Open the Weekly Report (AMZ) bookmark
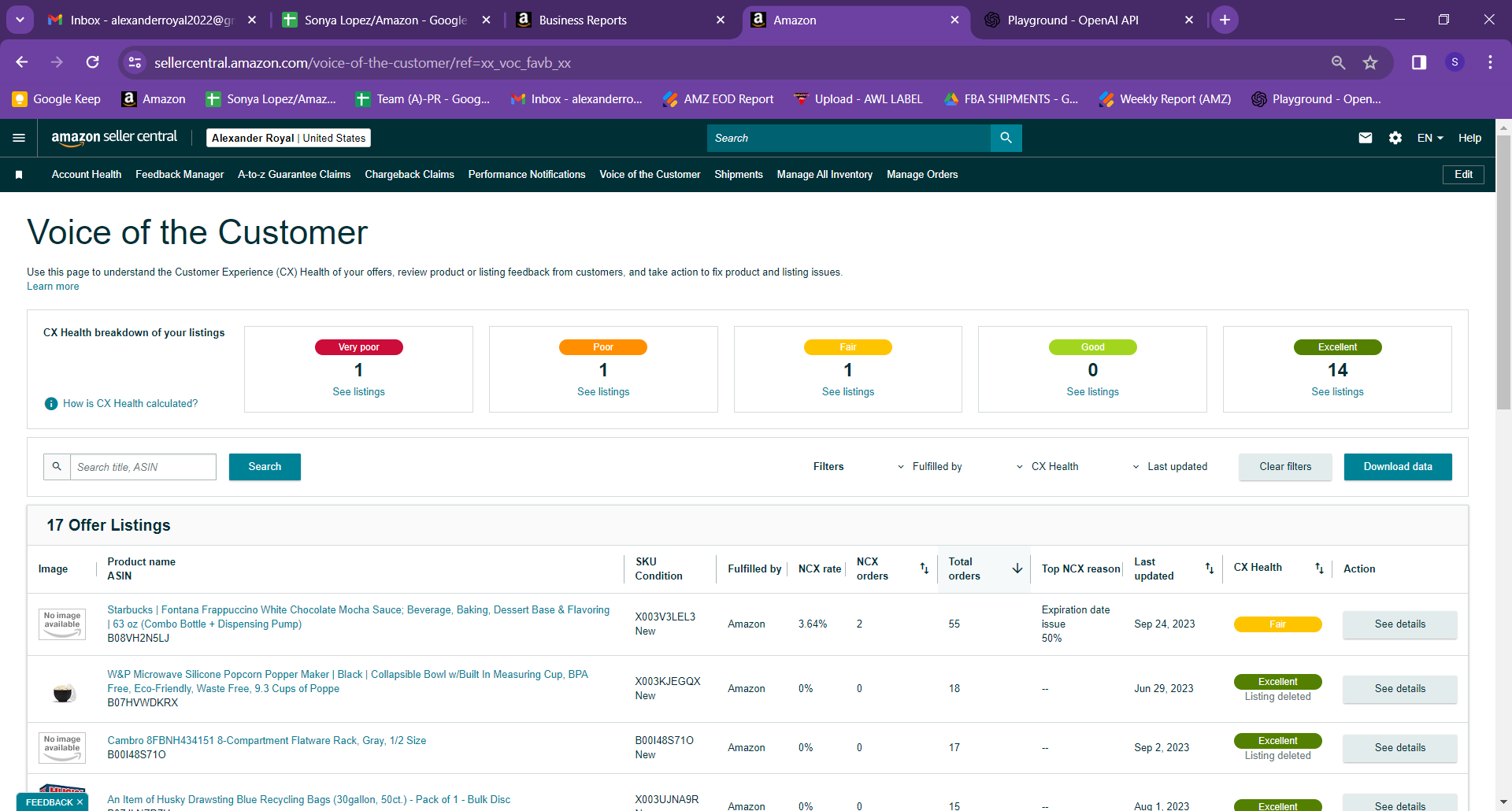The width and height of the screenshot is (1512, 811). pyautogui.click(x=1165, y=99)
